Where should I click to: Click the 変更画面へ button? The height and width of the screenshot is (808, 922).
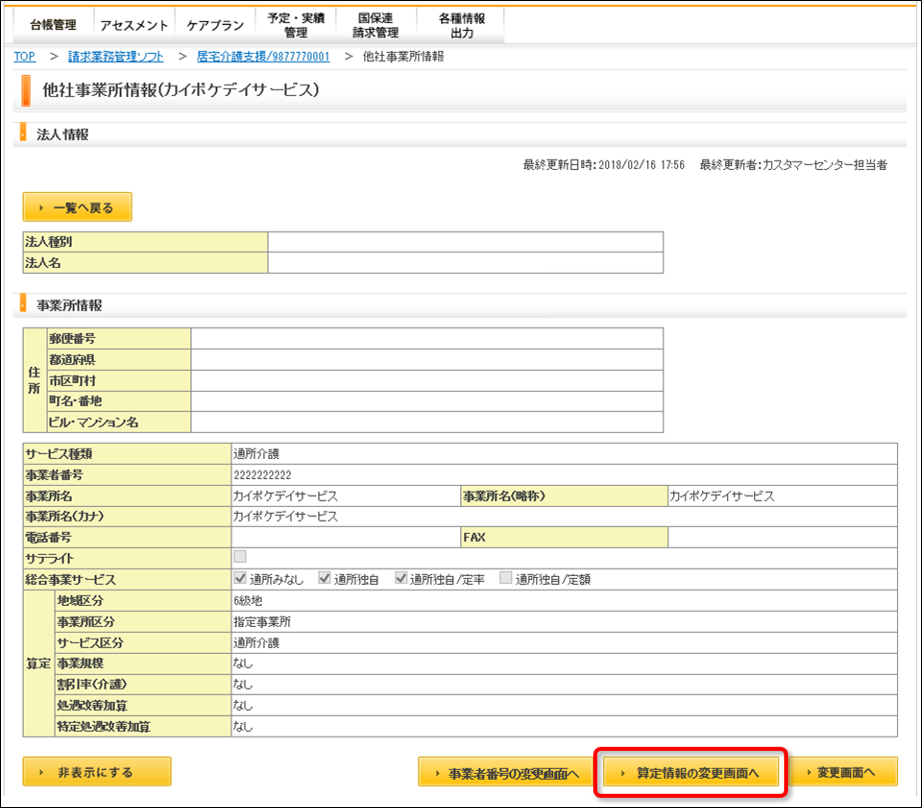pos(842,772)
